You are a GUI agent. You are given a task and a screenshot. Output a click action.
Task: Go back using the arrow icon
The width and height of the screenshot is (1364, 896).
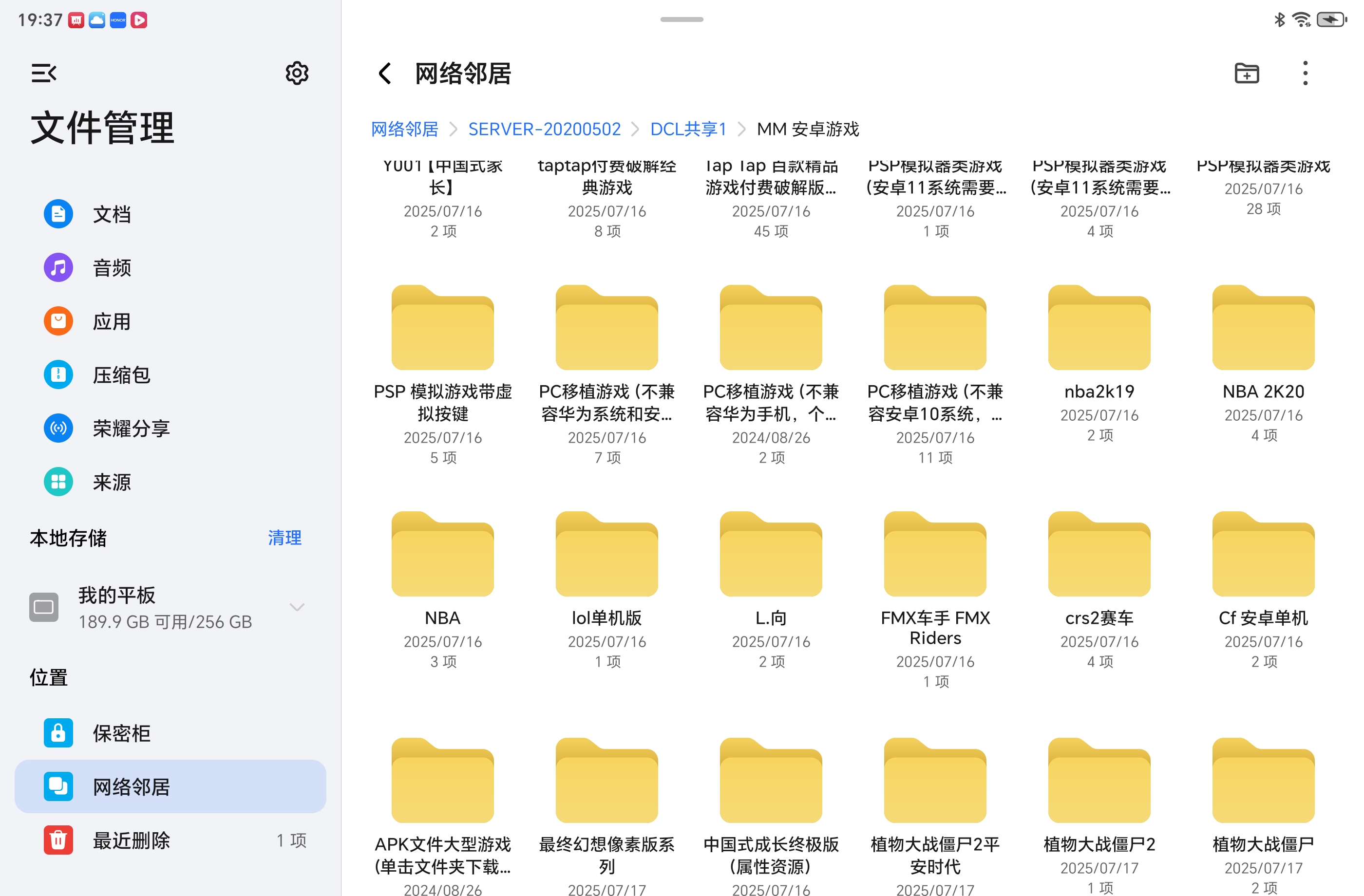coord(384,74)
